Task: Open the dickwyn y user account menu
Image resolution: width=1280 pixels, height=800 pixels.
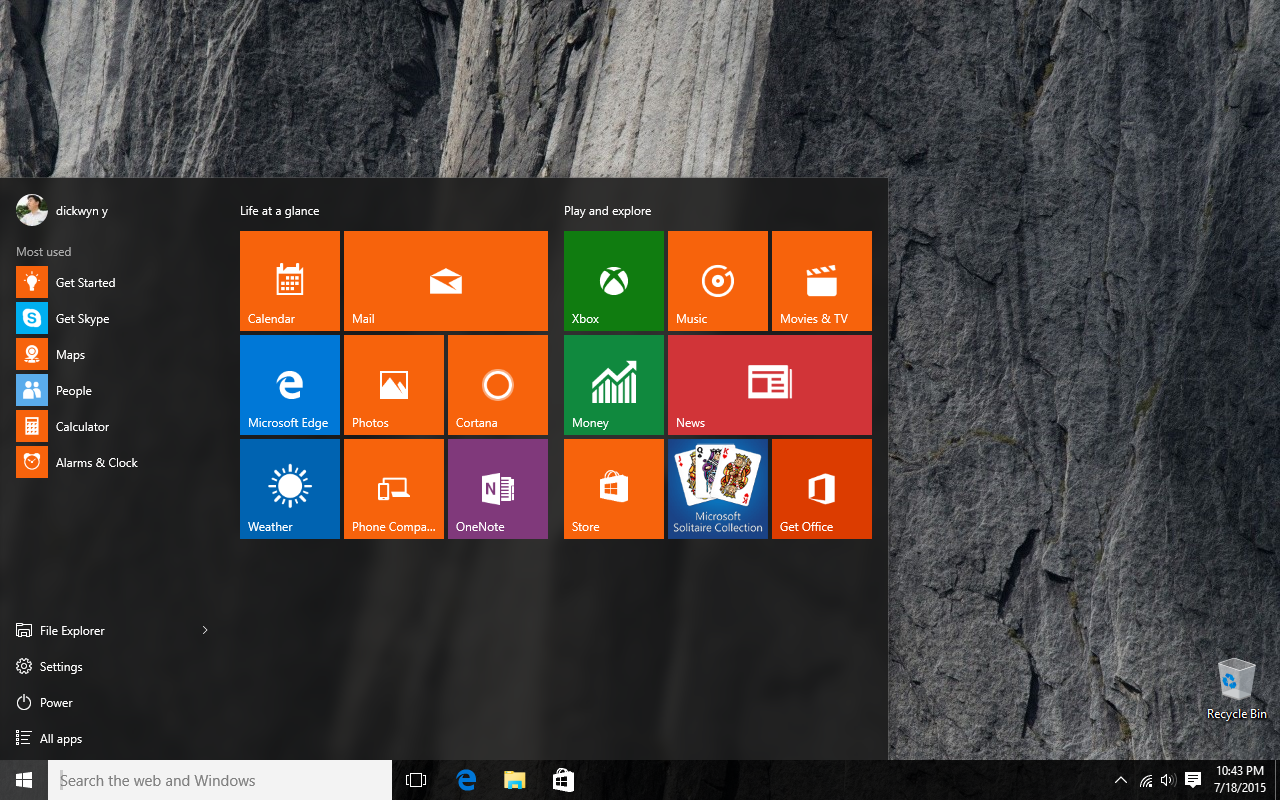Action: (x=62, y=211)
